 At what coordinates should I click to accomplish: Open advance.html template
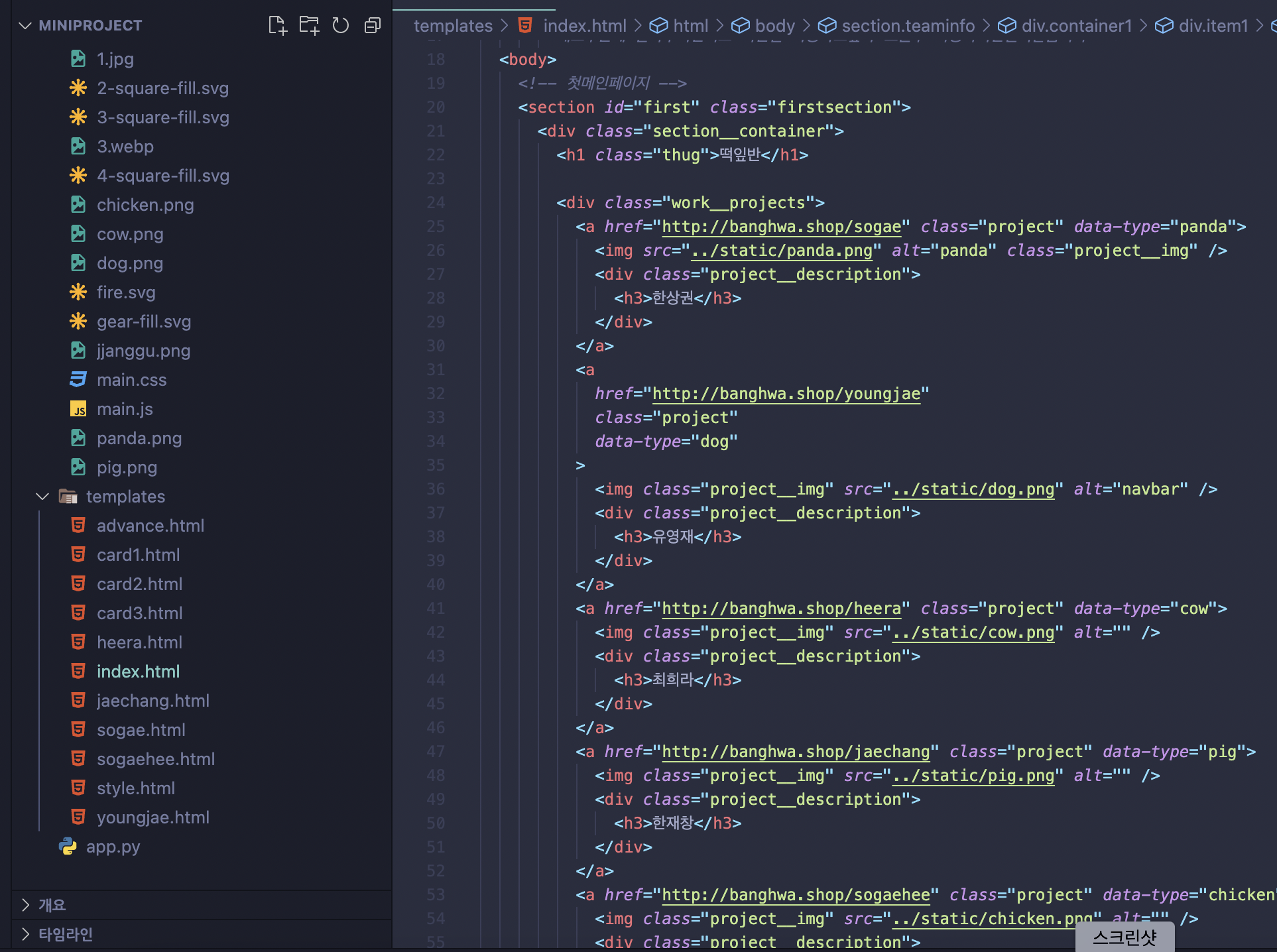point(151,526)
